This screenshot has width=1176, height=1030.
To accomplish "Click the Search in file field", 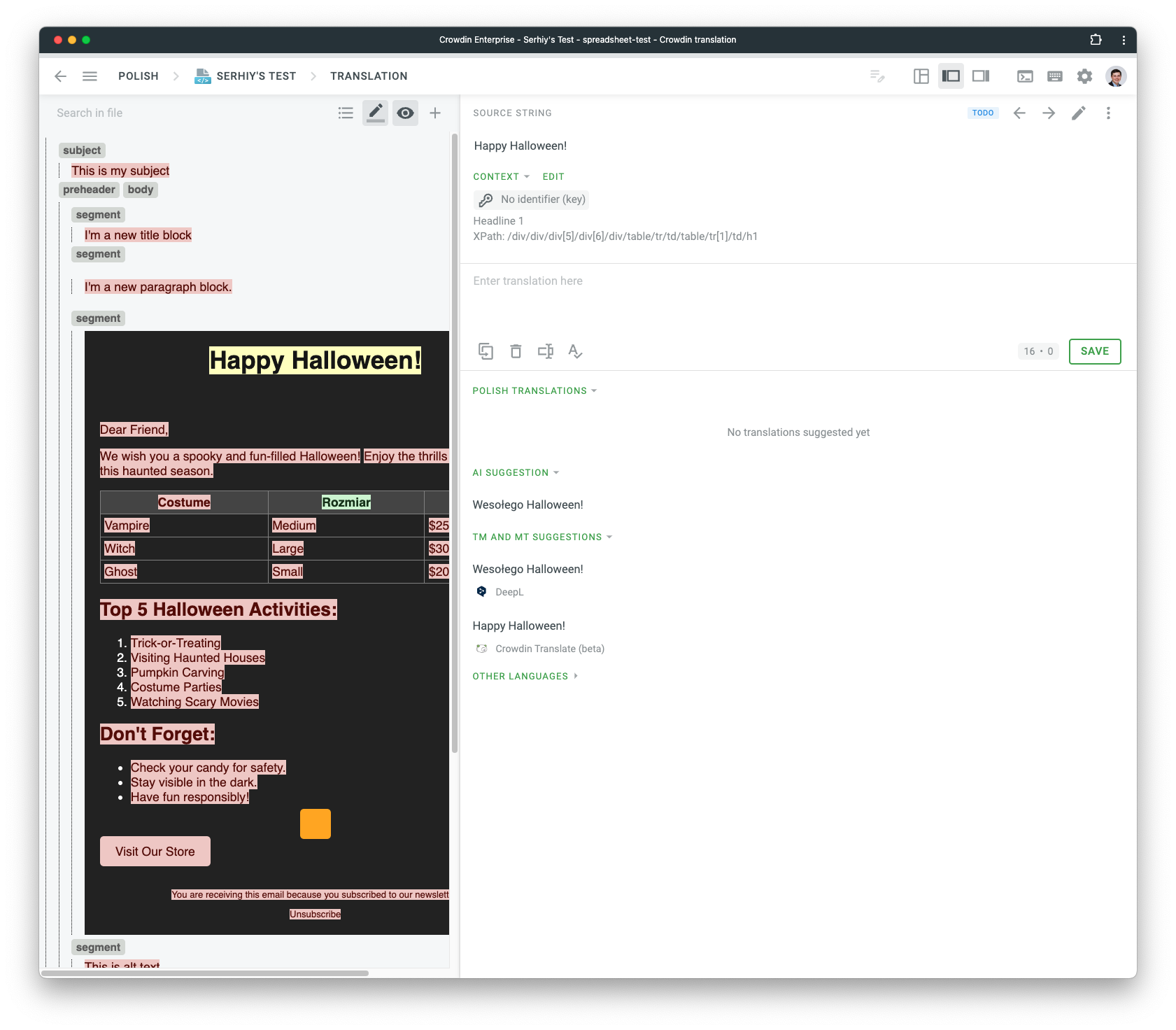I will point(189,113).
